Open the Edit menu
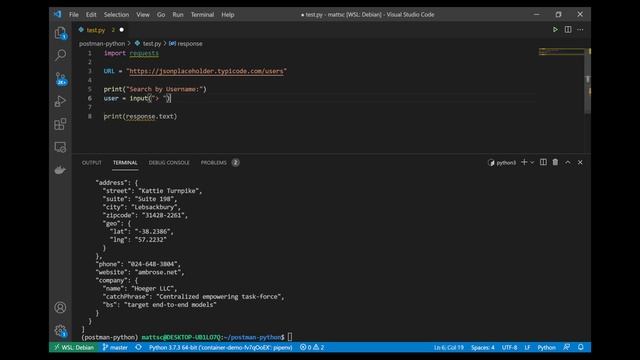The height and width of the screenshot is (360, 640). click(91, 15)
